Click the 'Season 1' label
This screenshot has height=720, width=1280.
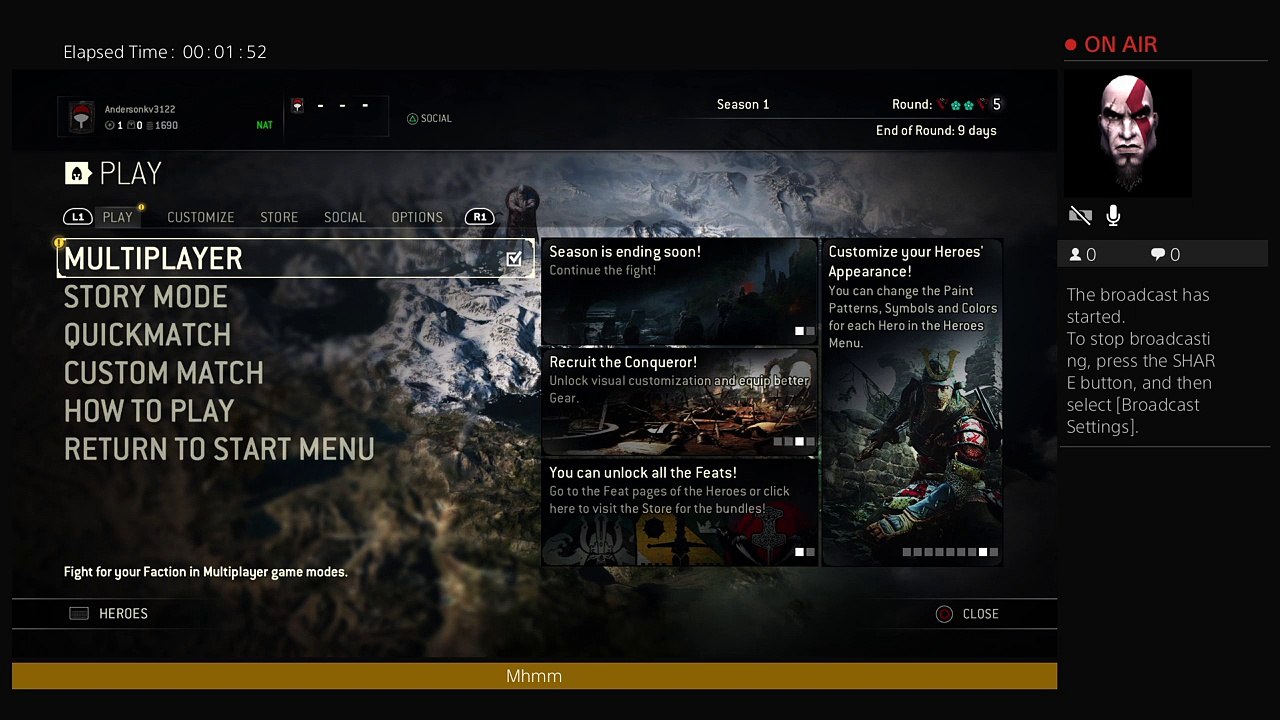tap(743, 104)
